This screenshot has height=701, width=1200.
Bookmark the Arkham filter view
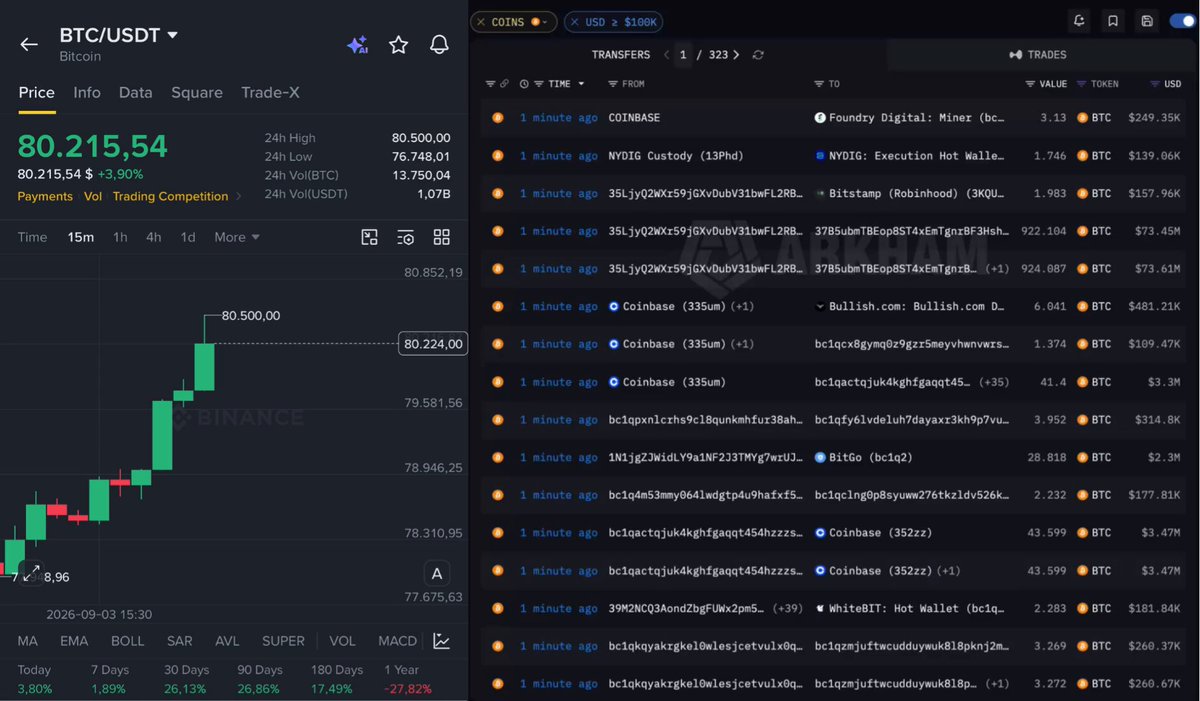pos(1112,21)
